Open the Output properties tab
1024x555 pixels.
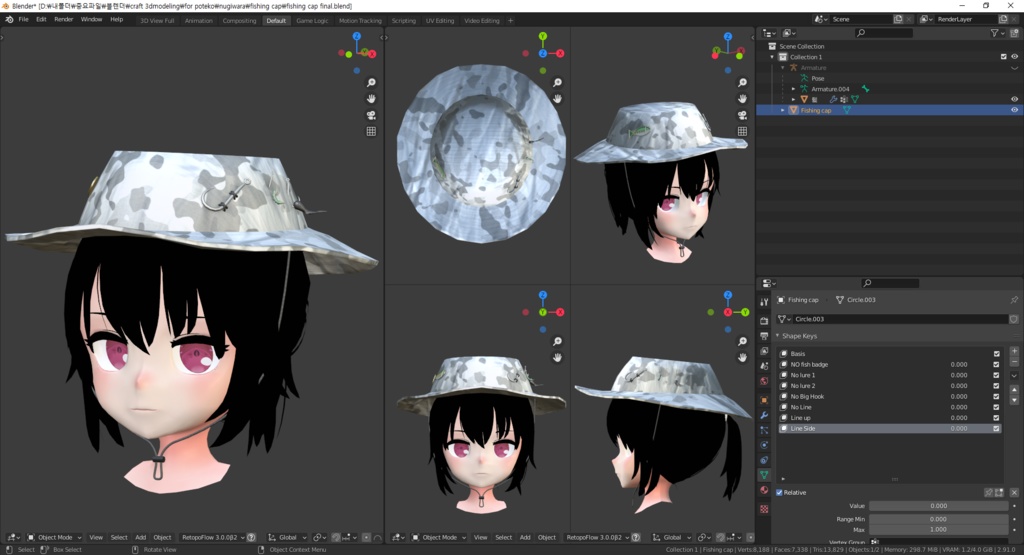point(764,336)
